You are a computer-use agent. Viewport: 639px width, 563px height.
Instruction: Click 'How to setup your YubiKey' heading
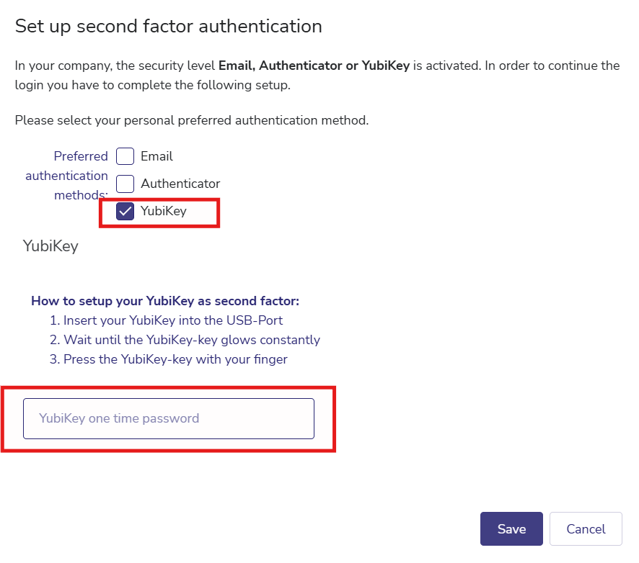click(x=165, y=300)
